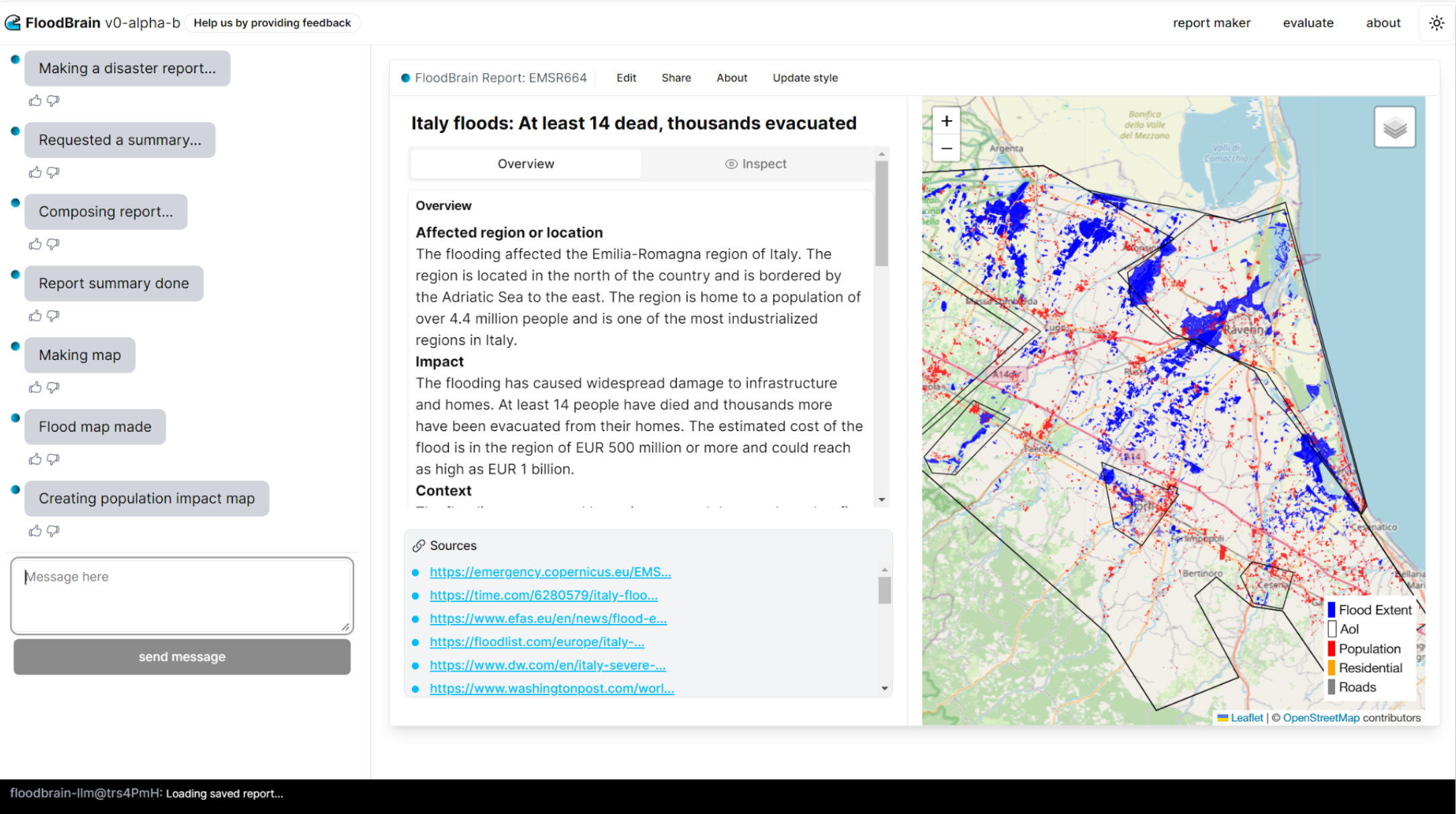Open the efas.eu flood news source link
This screenshot has height=814, width=1456.
pos(548,619)
